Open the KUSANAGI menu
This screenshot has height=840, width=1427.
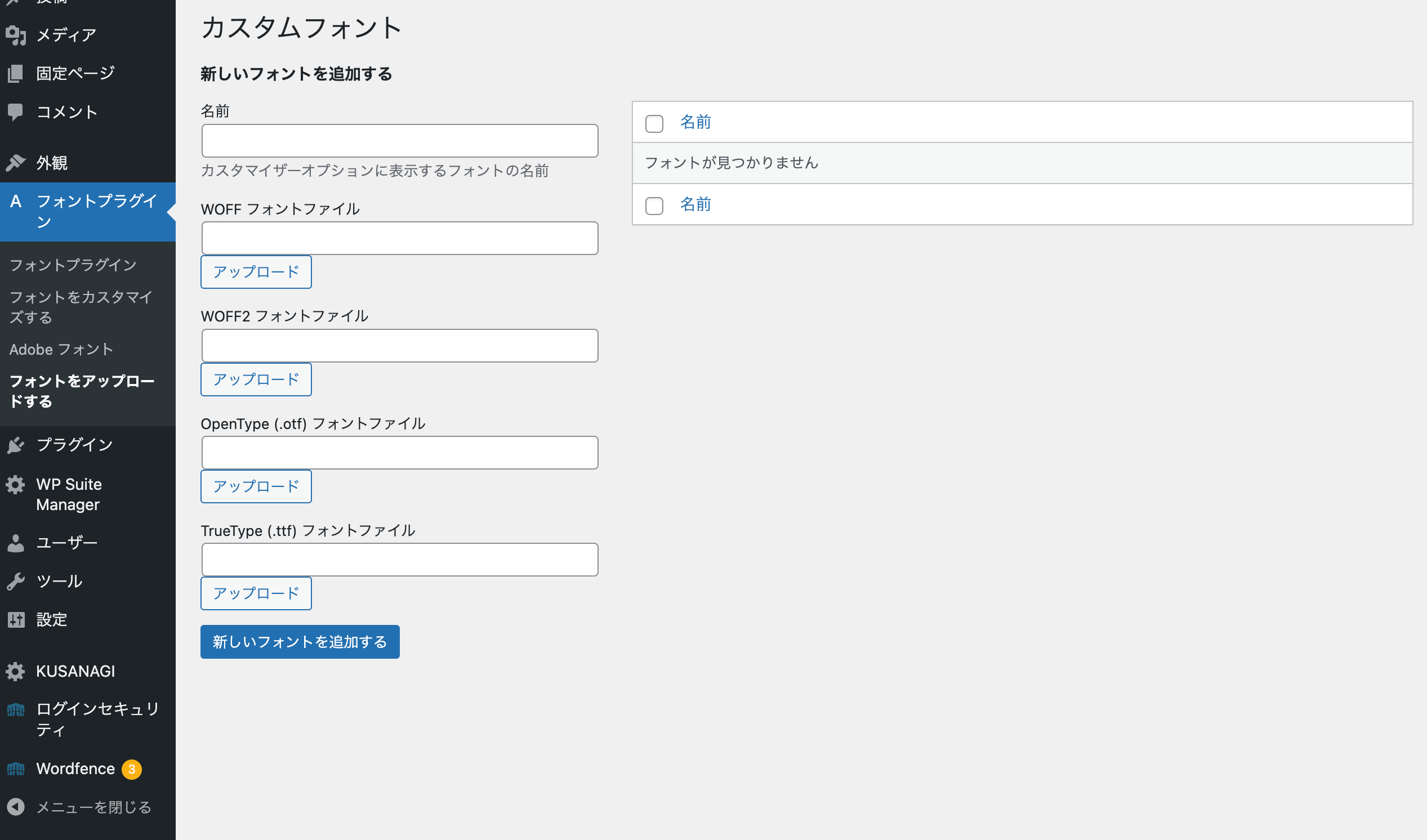[x=88, y=671]
